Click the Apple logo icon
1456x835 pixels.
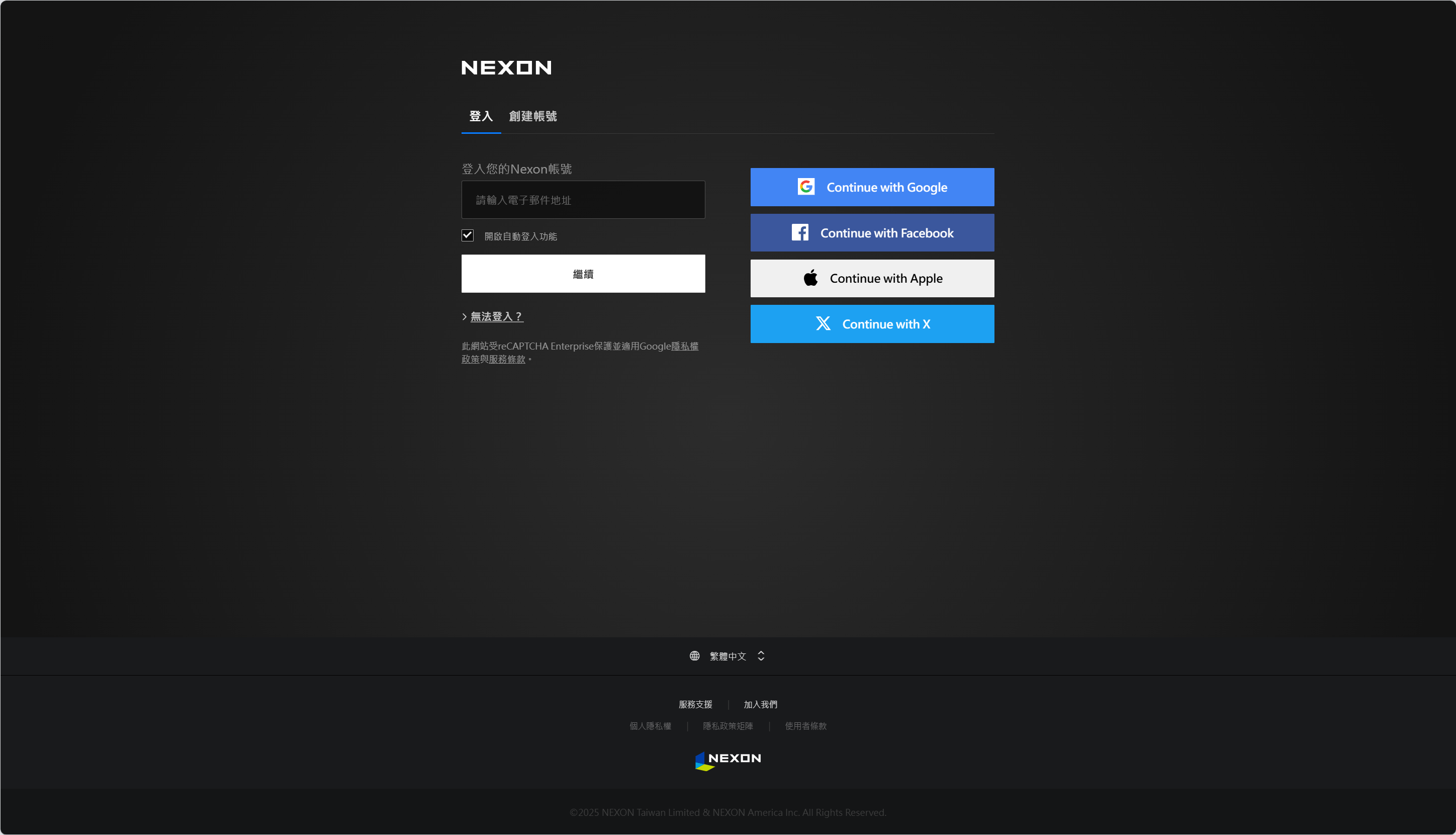pyautogui.click(x=810, y=278)
